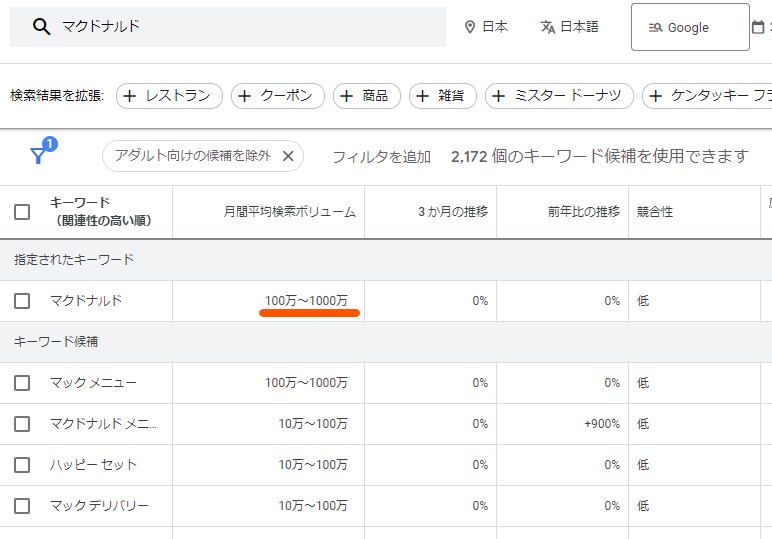Click the 指定されたキーワード section header
Image resolution: width=772 pixels, height=539 pixels.
(74, 260)
